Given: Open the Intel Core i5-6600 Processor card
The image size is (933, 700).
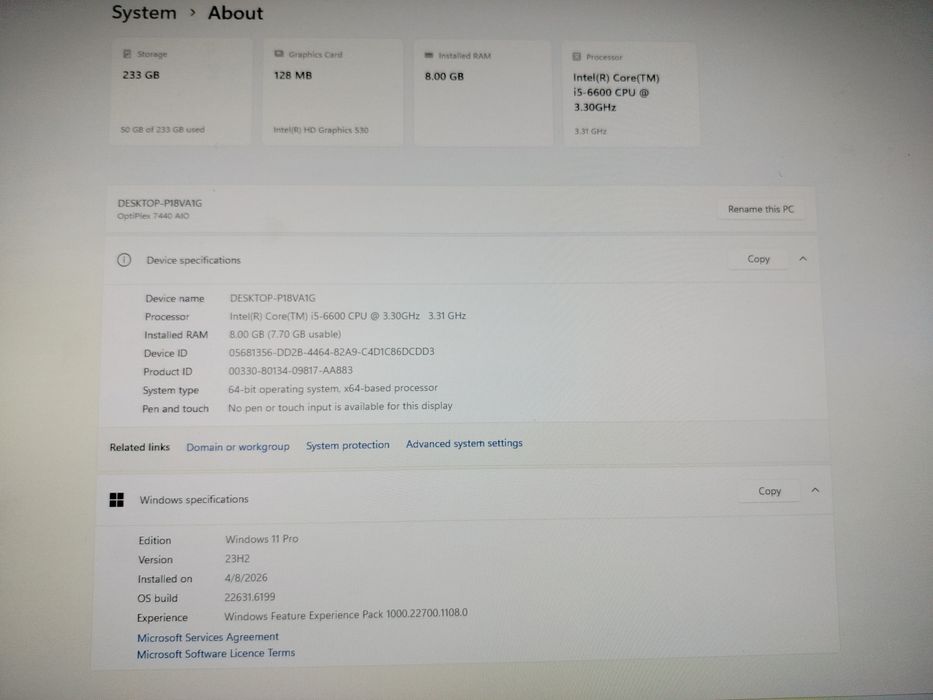Looking at the screenshot, I should click(x=631, y=95).
